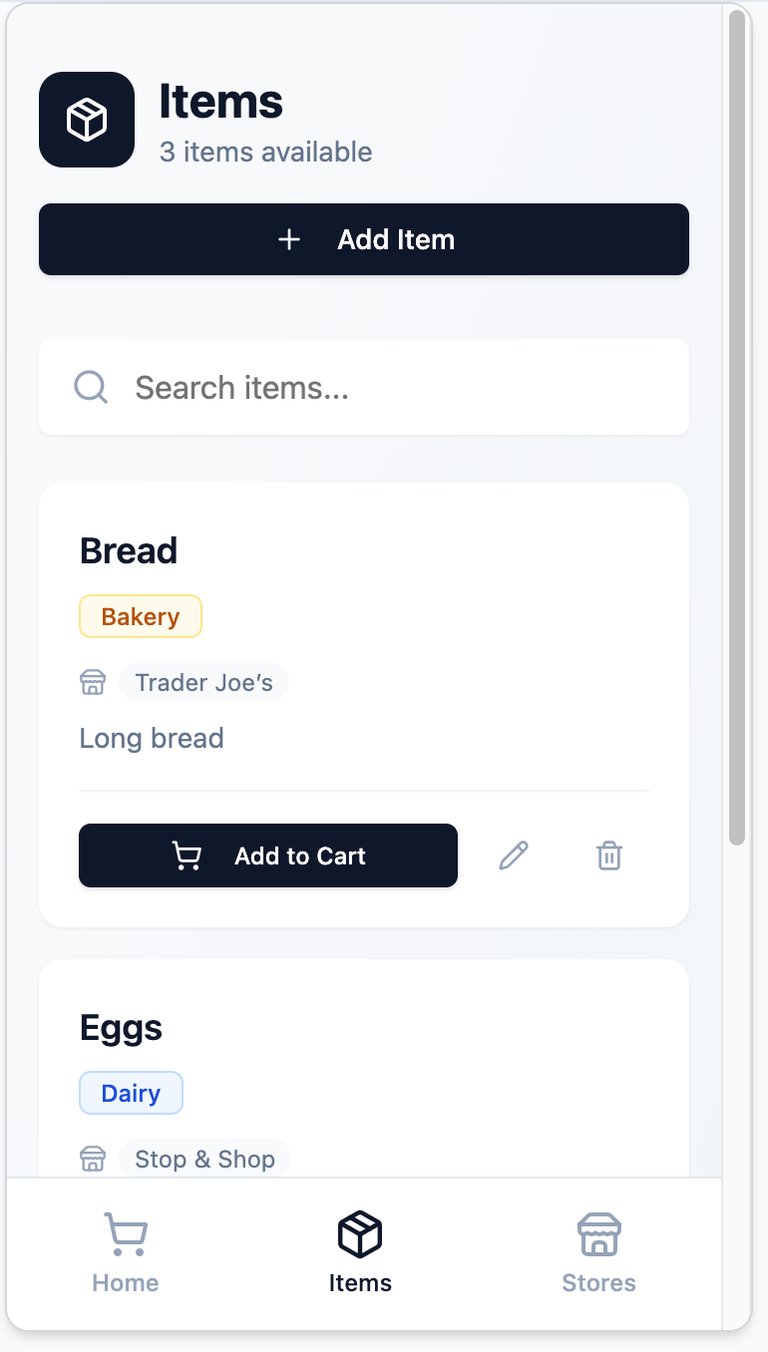Click the magnifying glass search icon
Viewport: 768px width, 1352px height.
[91, 387]
